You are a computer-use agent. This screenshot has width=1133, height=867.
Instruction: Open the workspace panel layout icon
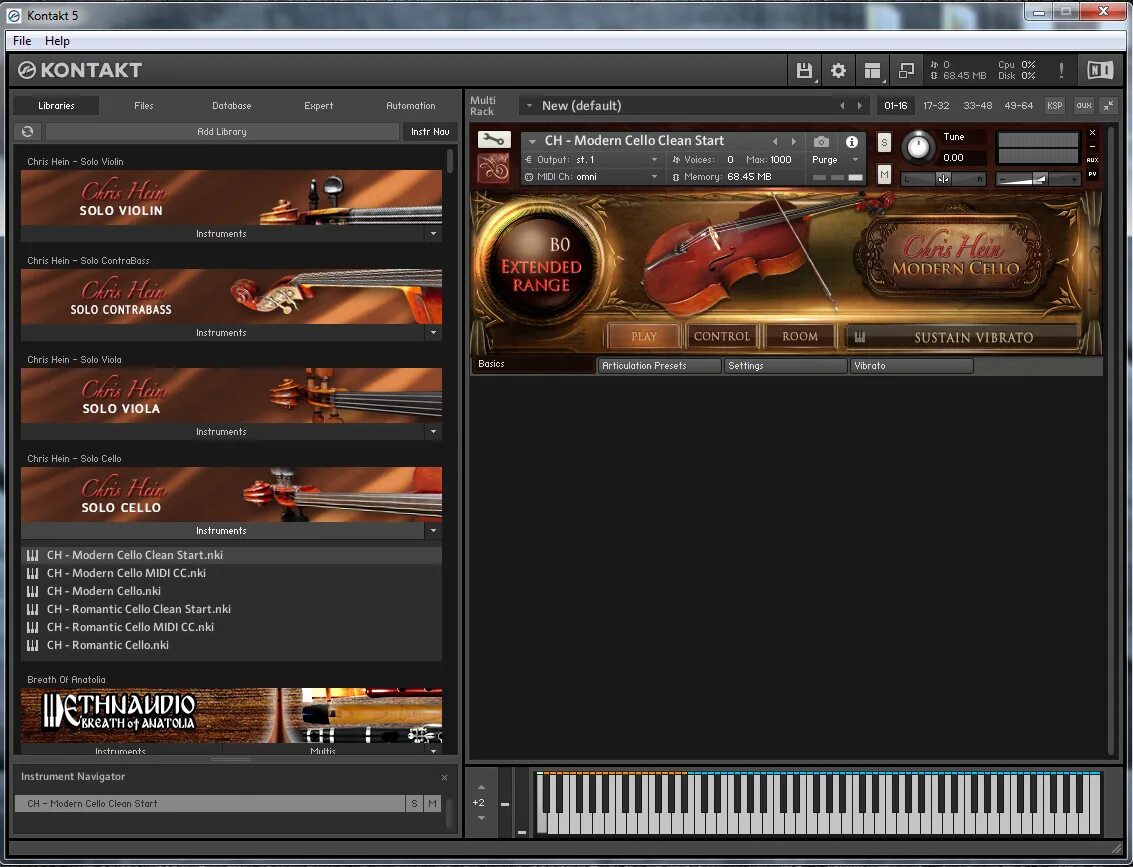click(x=872, y=71)
